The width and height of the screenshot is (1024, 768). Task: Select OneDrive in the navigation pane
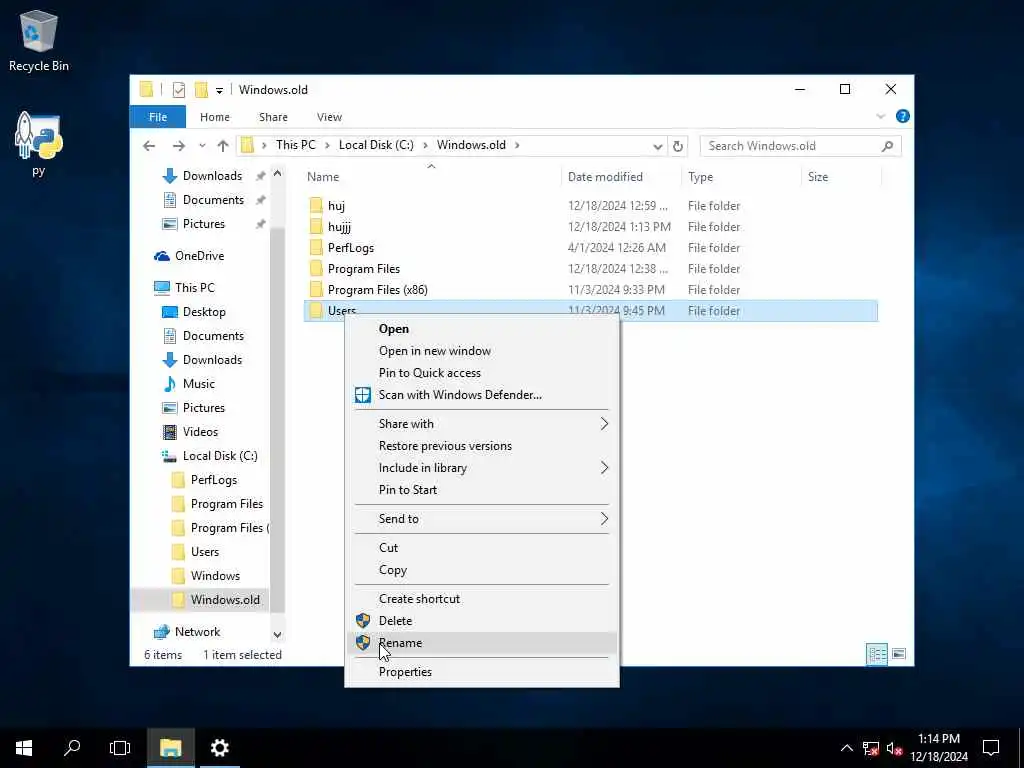[x=199, y=256]
